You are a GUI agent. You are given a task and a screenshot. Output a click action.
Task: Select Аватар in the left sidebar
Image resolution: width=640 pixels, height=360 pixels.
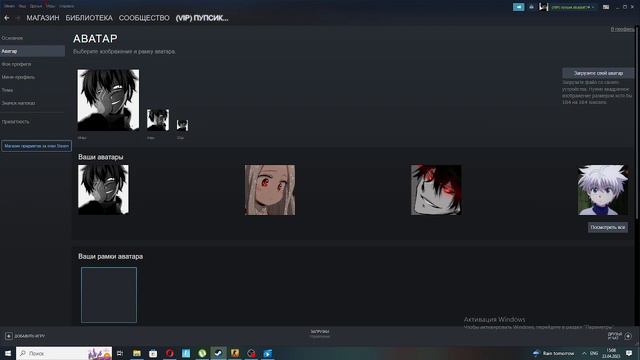pyautogui.click(x=33, y=51)
